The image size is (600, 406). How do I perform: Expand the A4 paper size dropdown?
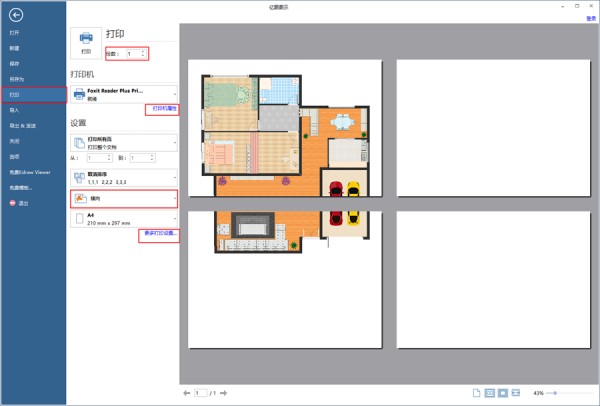point(124,218)
